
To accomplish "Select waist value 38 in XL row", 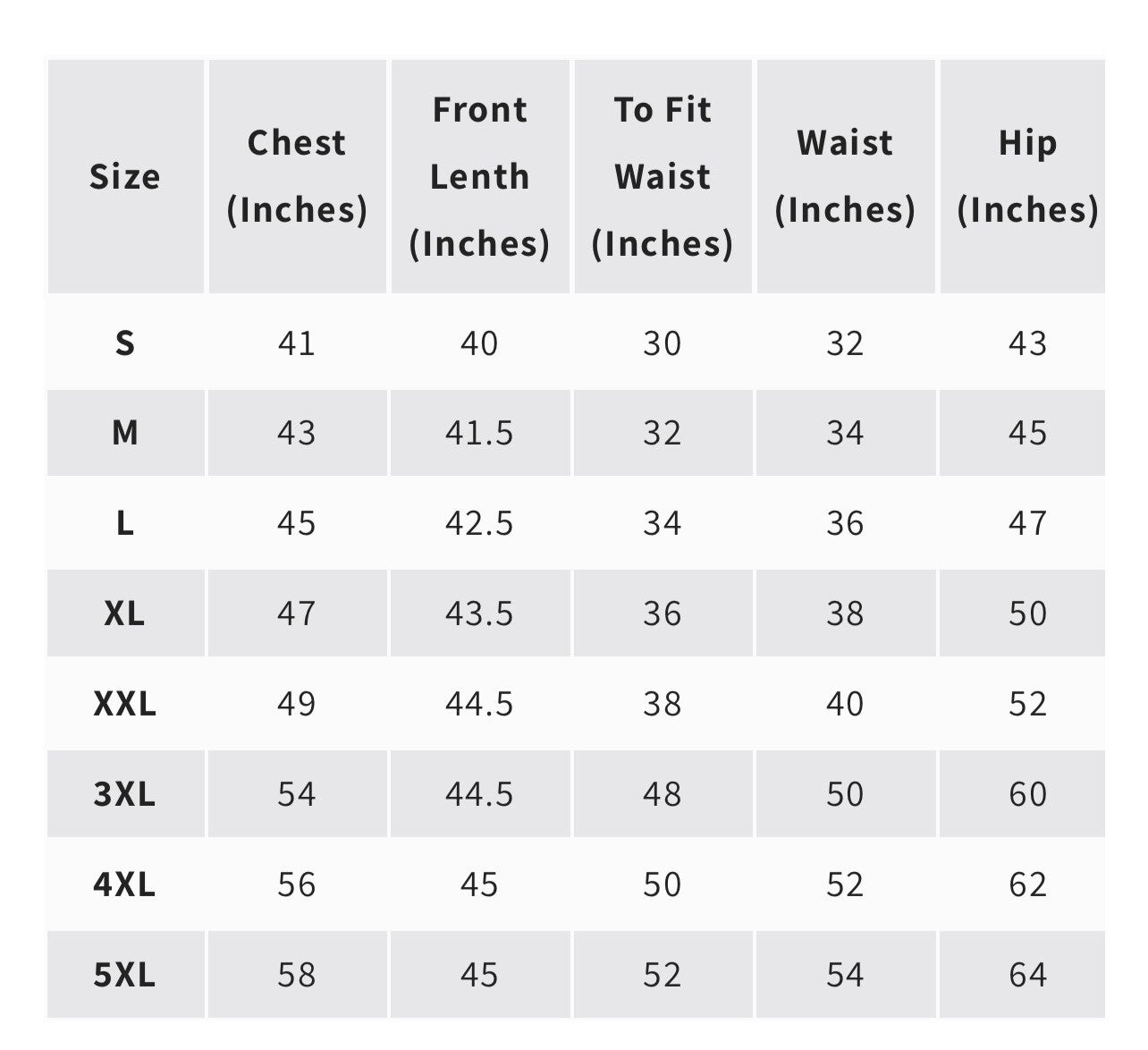I will tap(845, 614).
